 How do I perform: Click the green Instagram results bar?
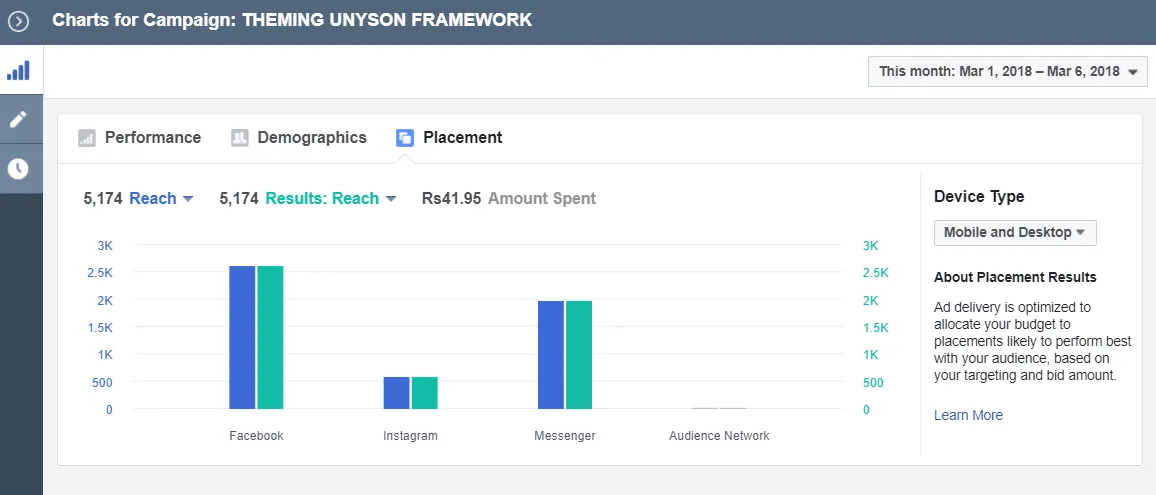pos(424,392)
